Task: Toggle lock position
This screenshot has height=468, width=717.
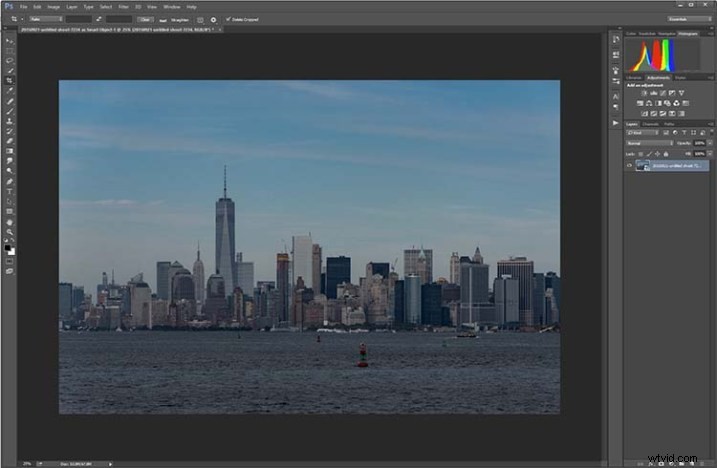Action: pos(657,154)
